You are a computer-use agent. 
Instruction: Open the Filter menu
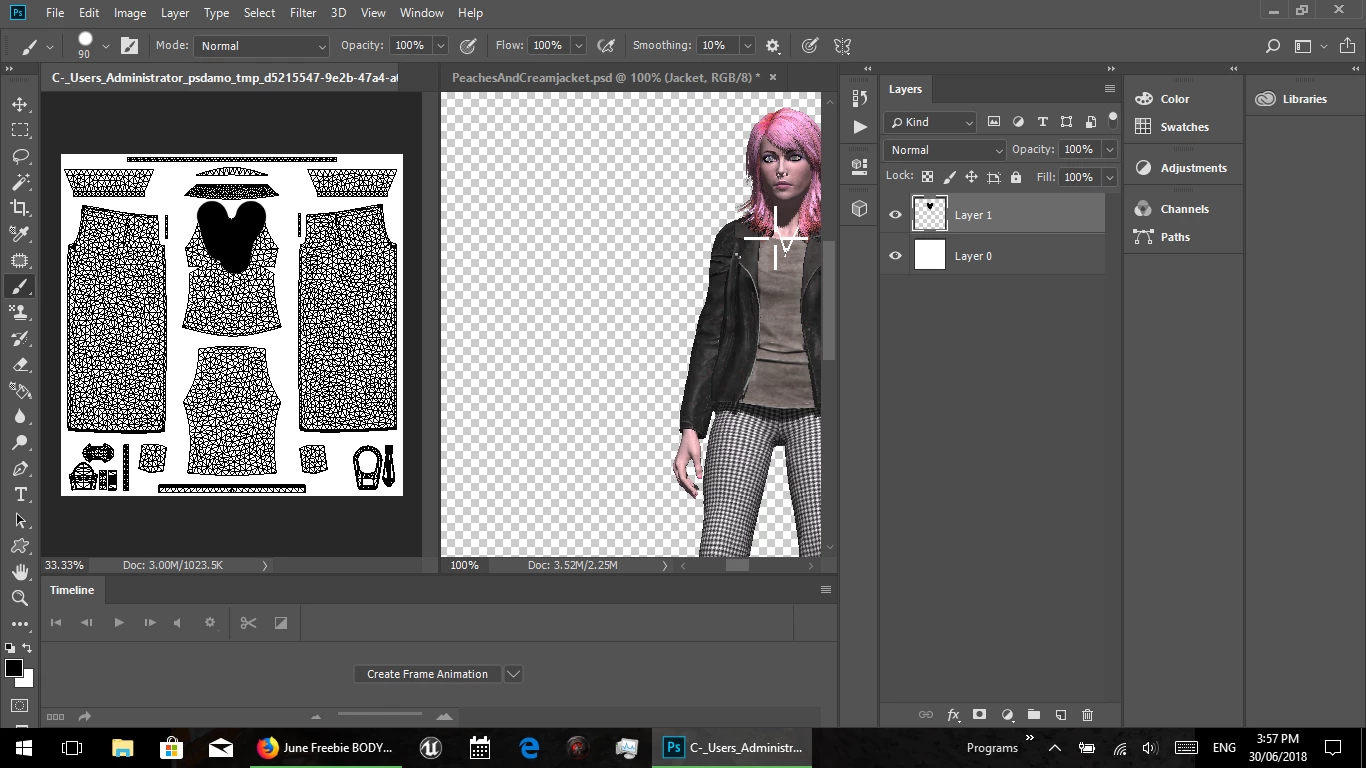point(302,13)
